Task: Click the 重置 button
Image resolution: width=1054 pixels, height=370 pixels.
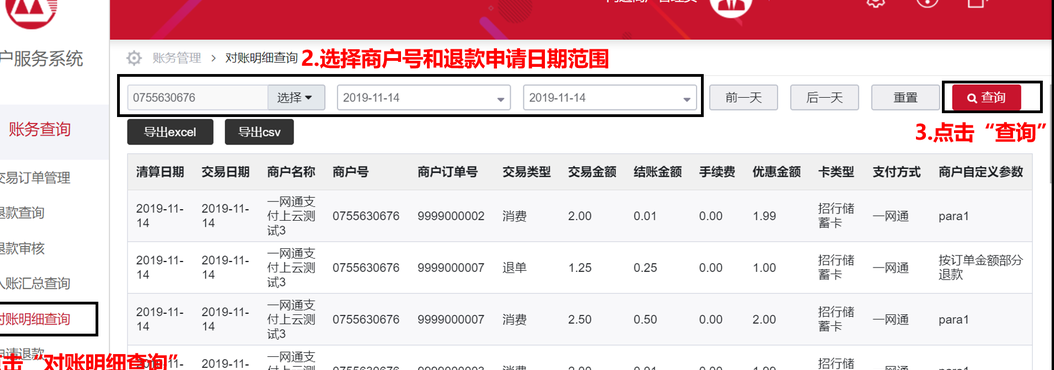Action: 905,98
